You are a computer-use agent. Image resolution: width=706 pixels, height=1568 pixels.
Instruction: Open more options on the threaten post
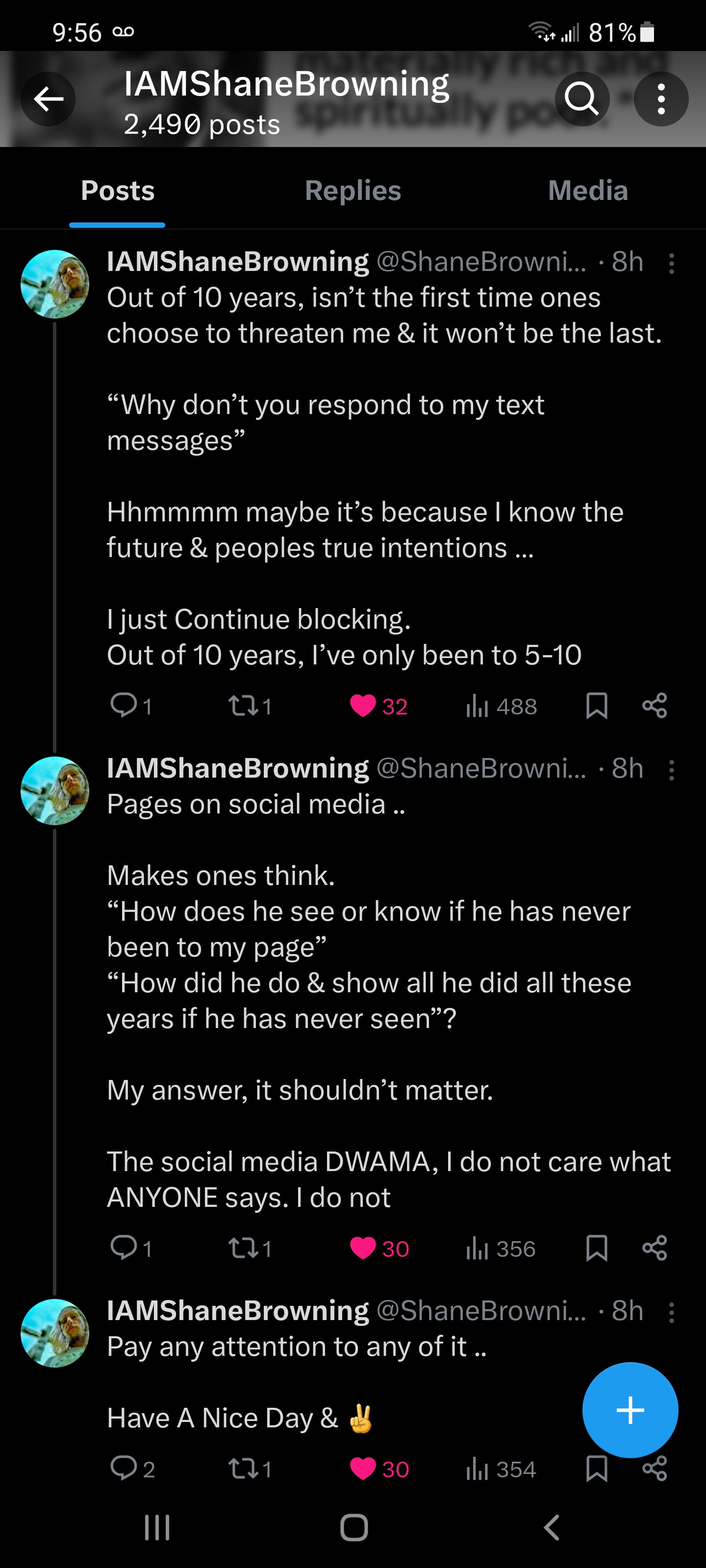[671, 264]
